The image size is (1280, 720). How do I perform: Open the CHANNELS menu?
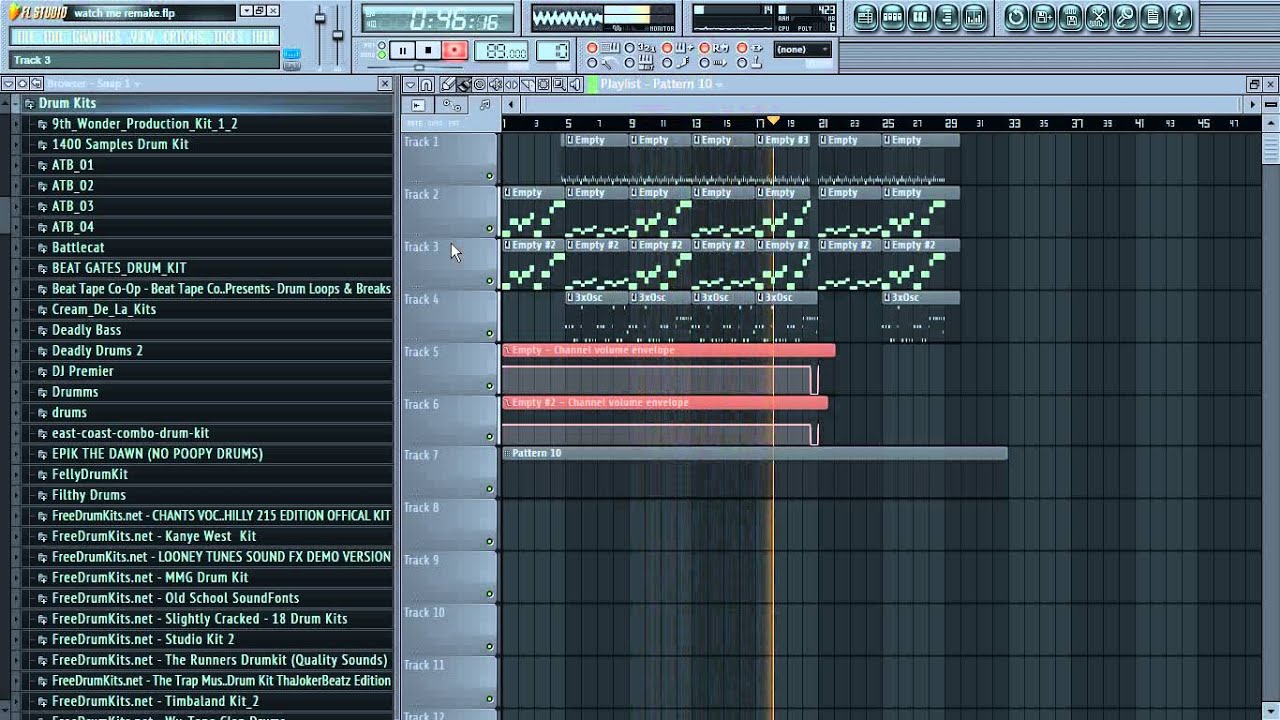96,37
